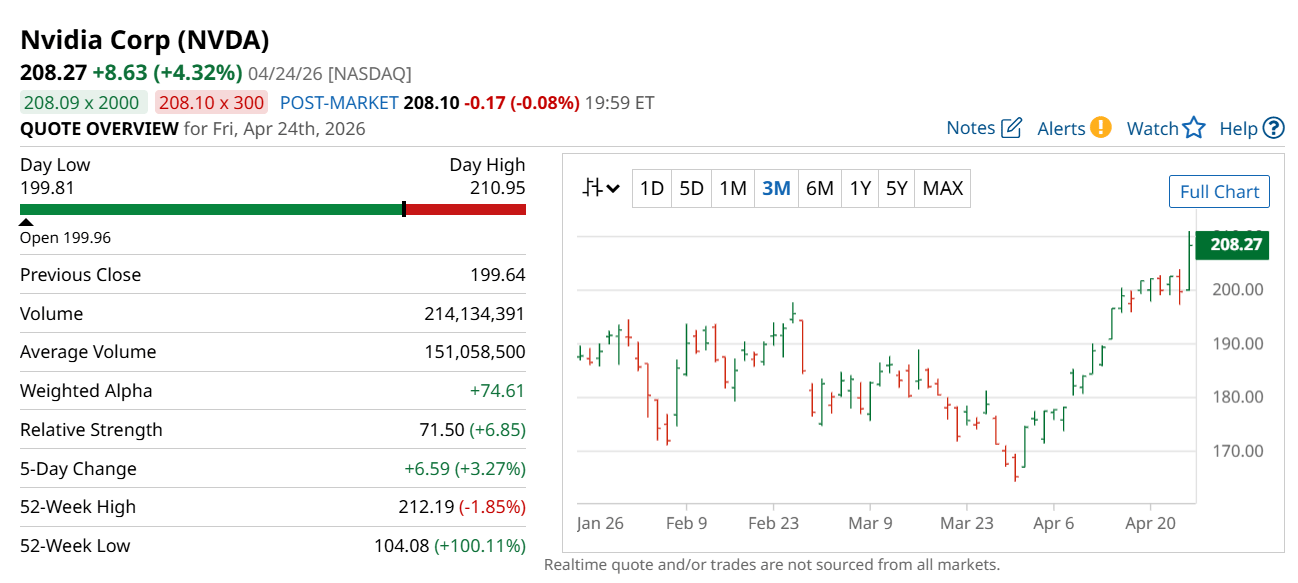Click the Day High value 210.95
The image size is (1298, 583).
tap(498, 187)
